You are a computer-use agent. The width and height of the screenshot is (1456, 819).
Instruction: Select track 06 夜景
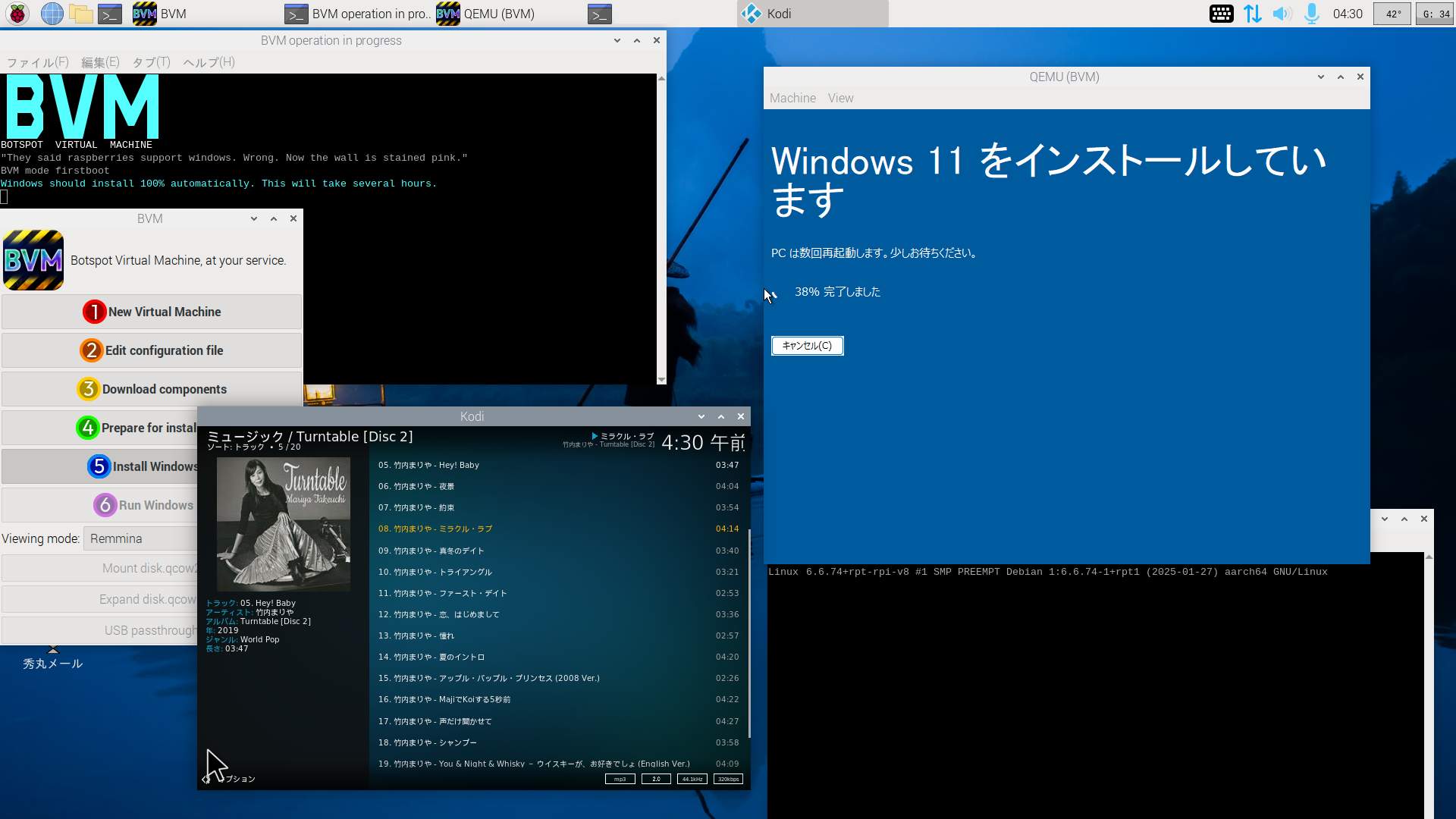559,486
